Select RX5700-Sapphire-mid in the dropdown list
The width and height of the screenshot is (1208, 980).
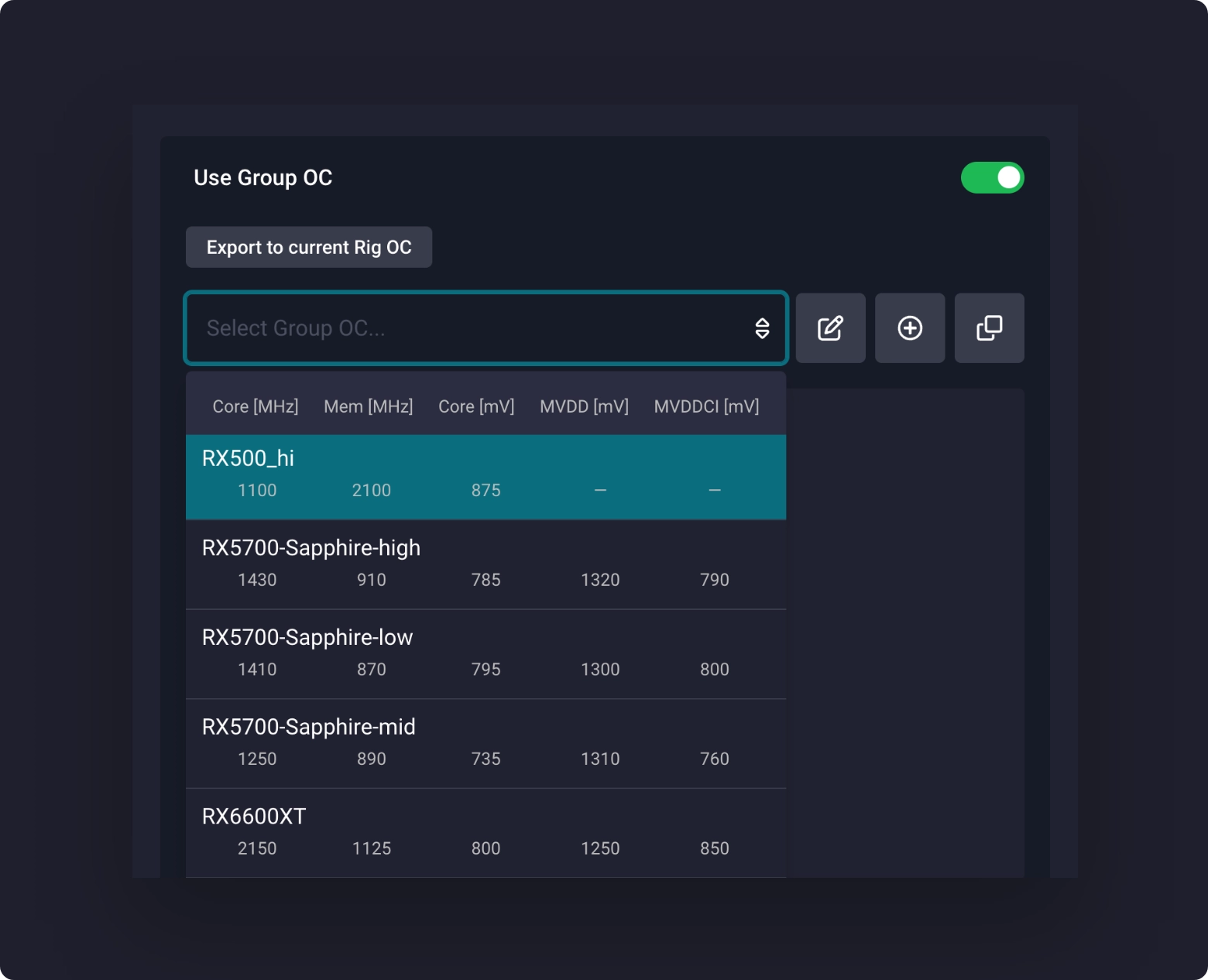[x=486, y=743]
